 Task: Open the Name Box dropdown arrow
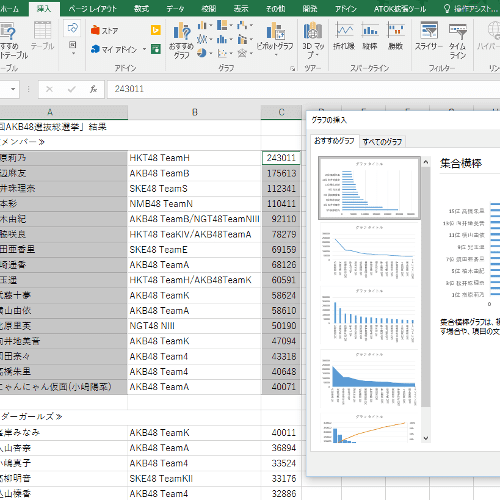point(13,89)
